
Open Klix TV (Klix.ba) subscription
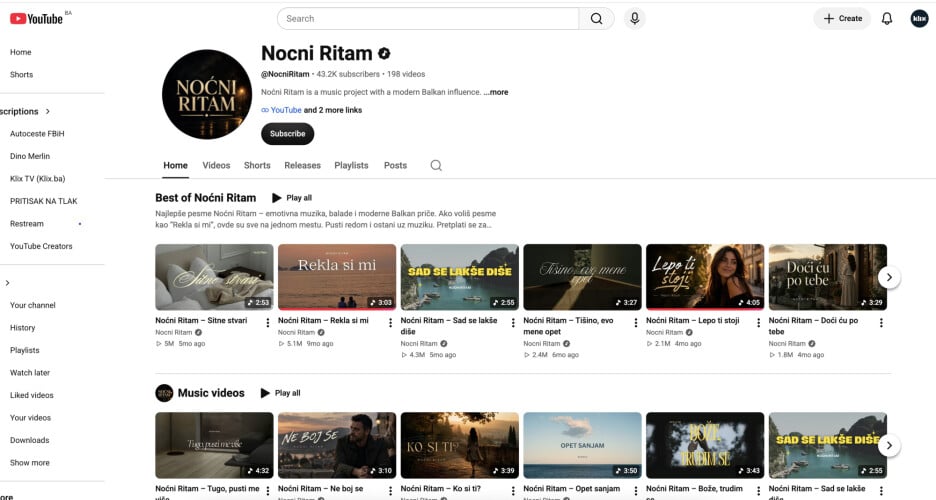[x=38, y=179]
